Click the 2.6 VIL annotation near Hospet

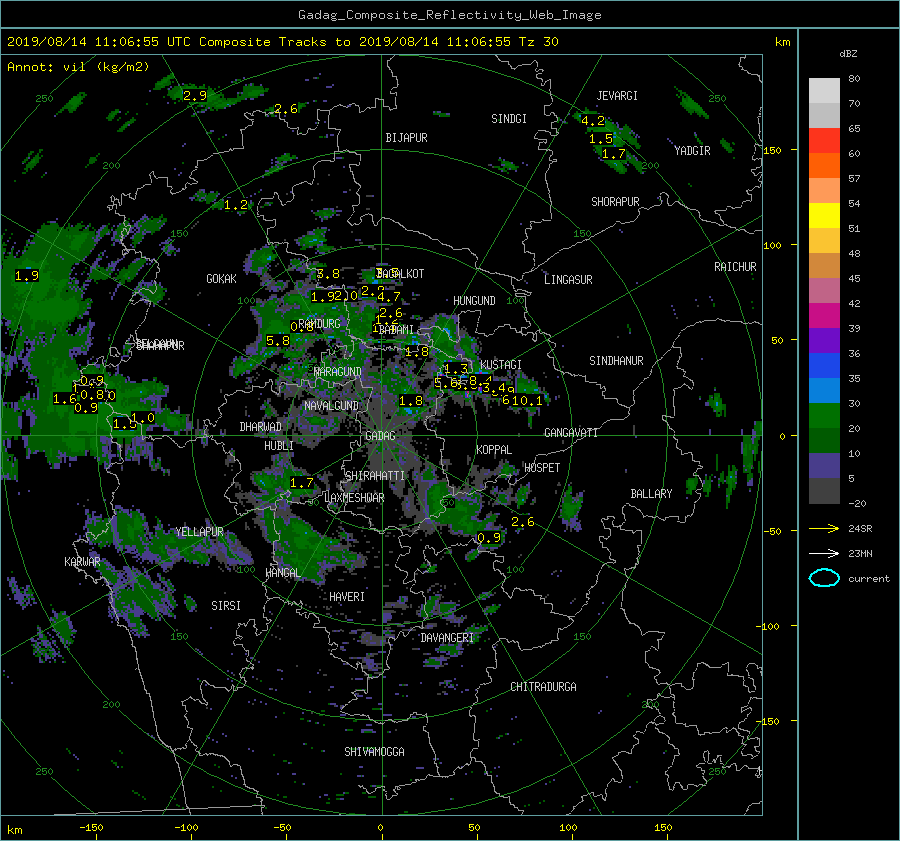coord(522,522)
